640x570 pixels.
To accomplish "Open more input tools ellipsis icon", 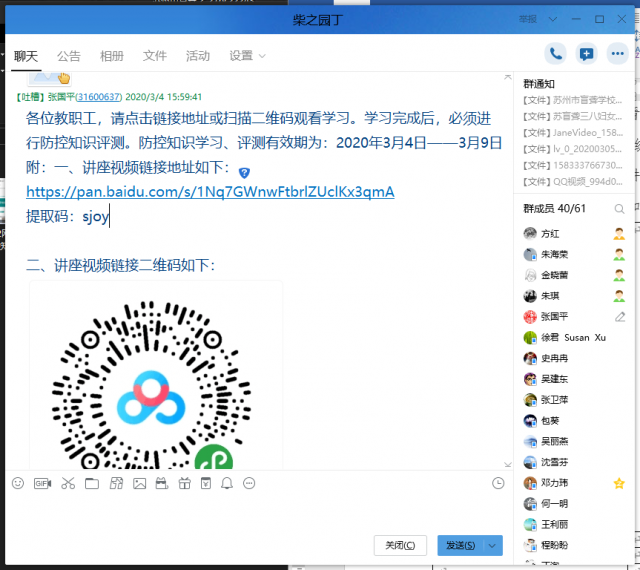I will (249, 483).
